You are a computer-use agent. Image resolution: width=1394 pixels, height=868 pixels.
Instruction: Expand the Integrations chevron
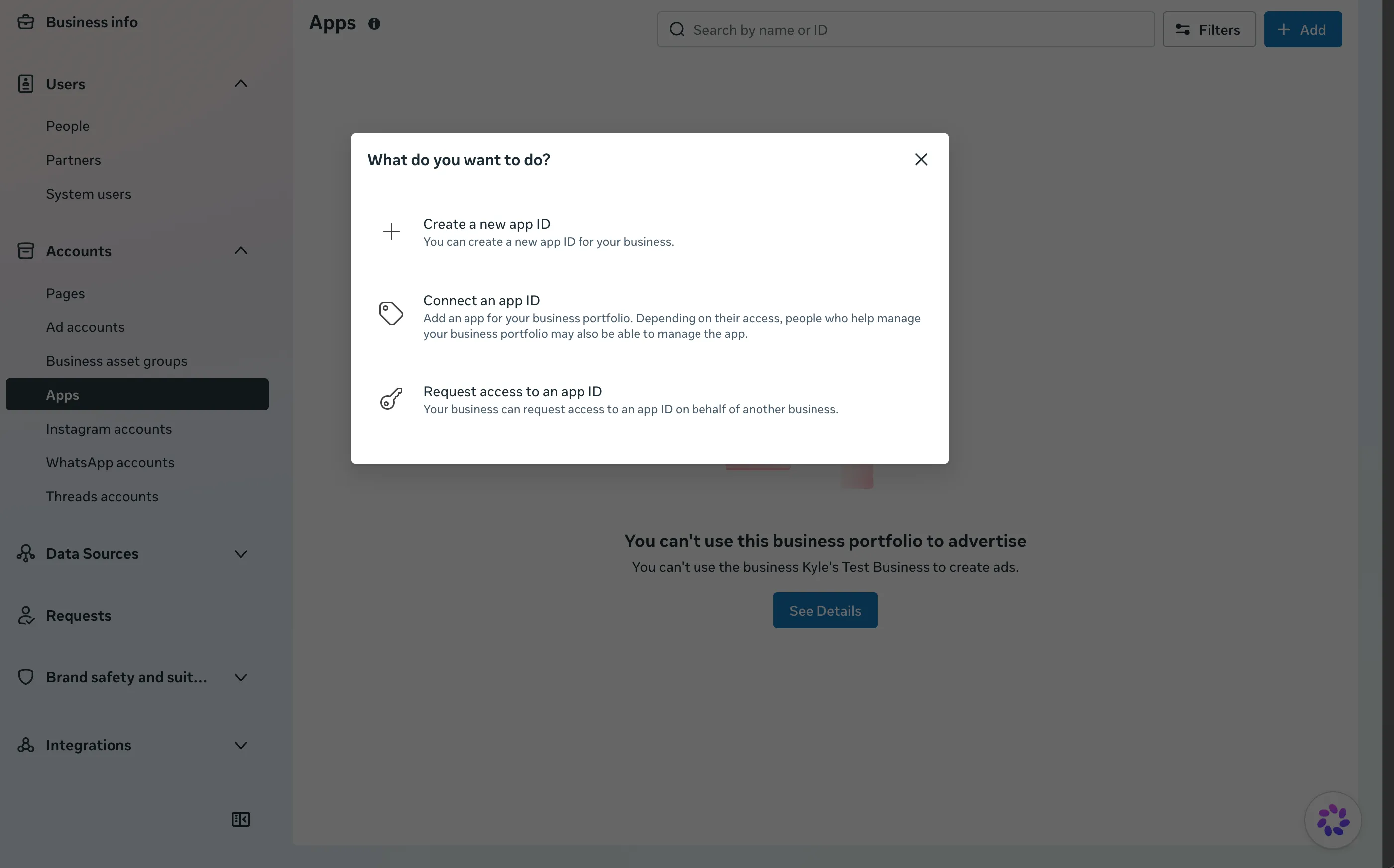coord(241,745)
